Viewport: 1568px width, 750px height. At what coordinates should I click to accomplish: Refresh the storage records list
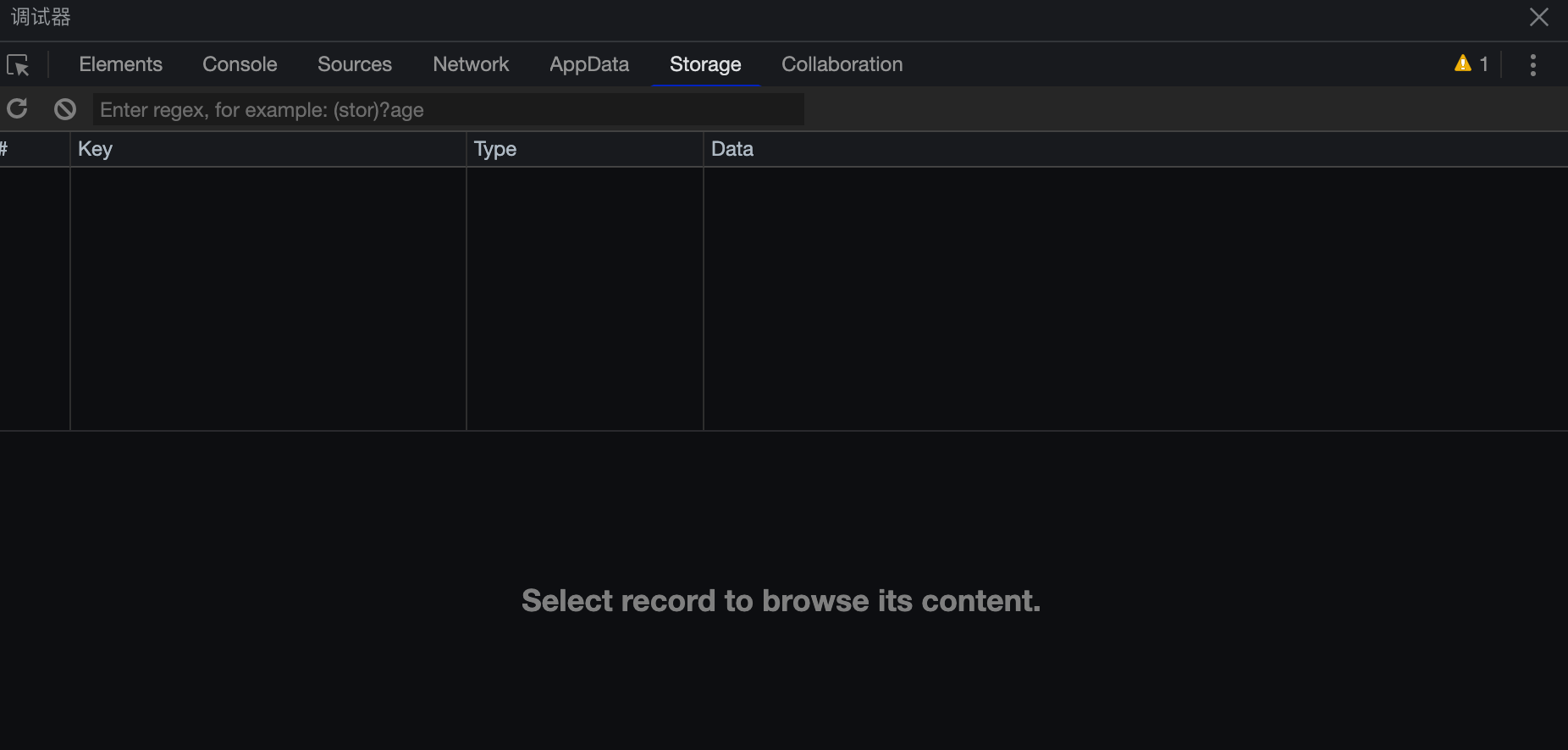click(x=18, y=109)
